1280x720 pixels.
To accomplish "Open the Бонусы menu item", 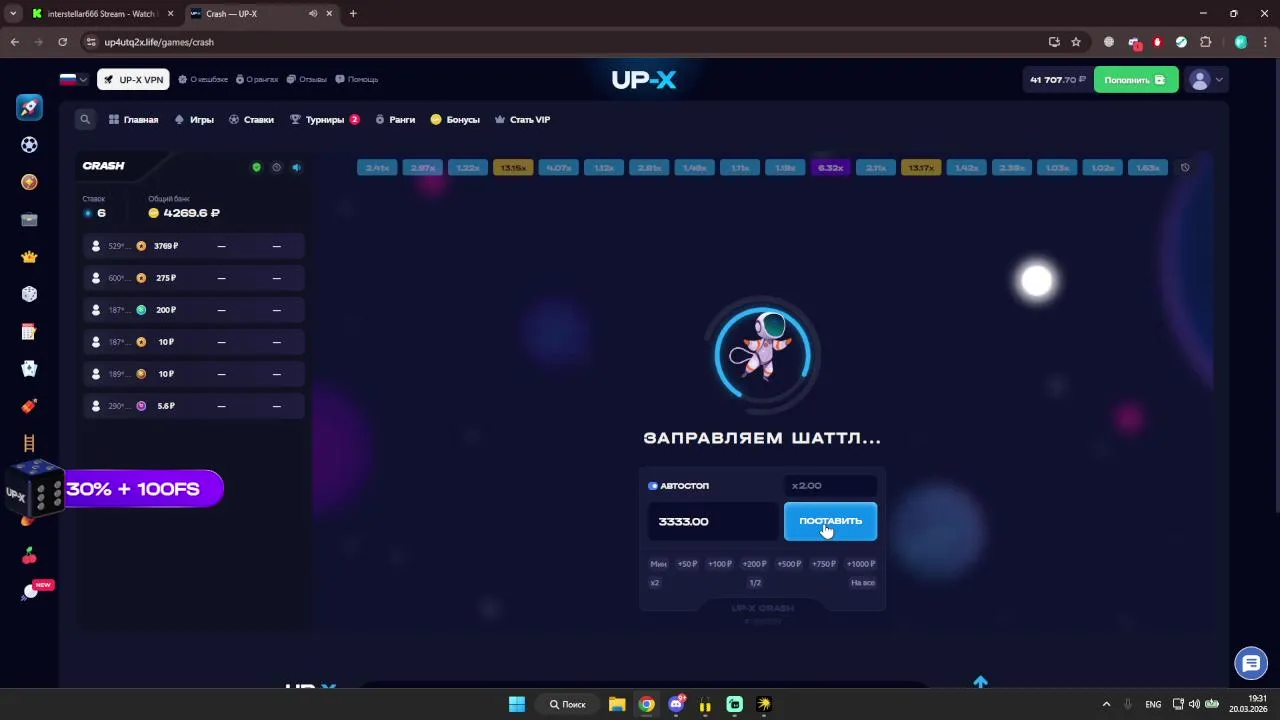I will coord(455,119).
